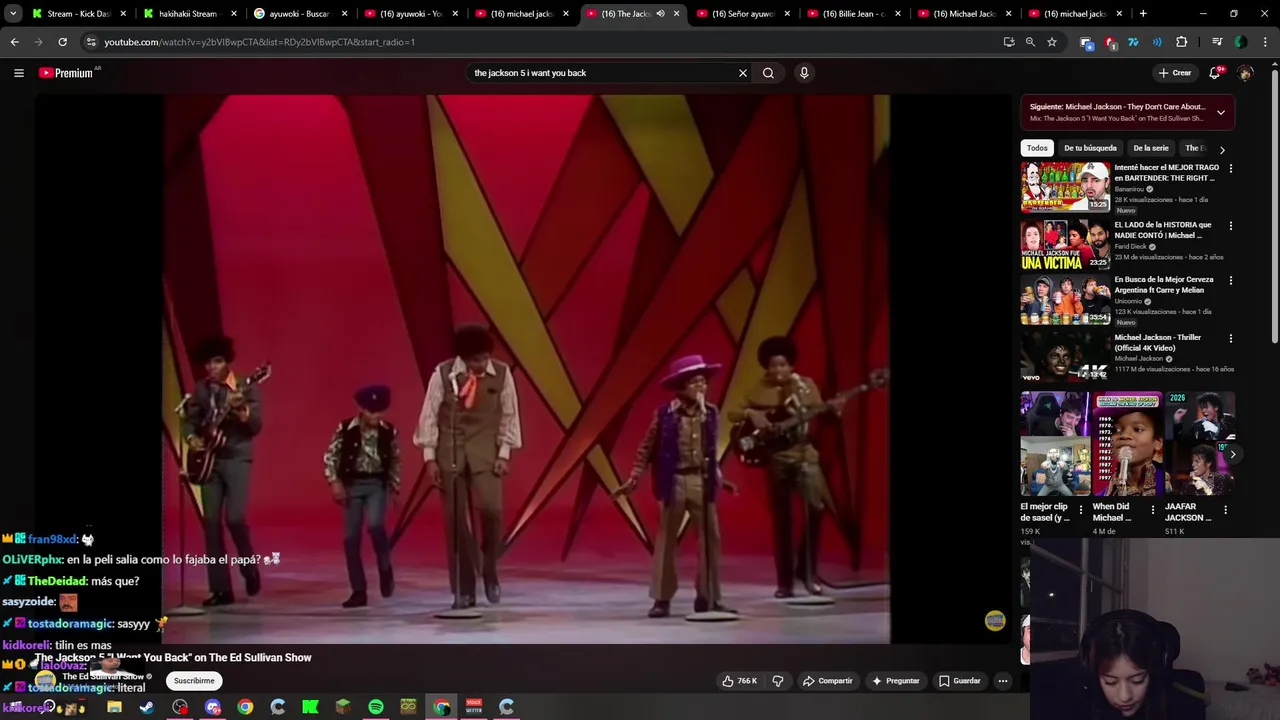The height and width of the screenshot is (720, 1280).
Task: Open the UNA VICTIMA video thumbnail
Action: coord(1065,244)
